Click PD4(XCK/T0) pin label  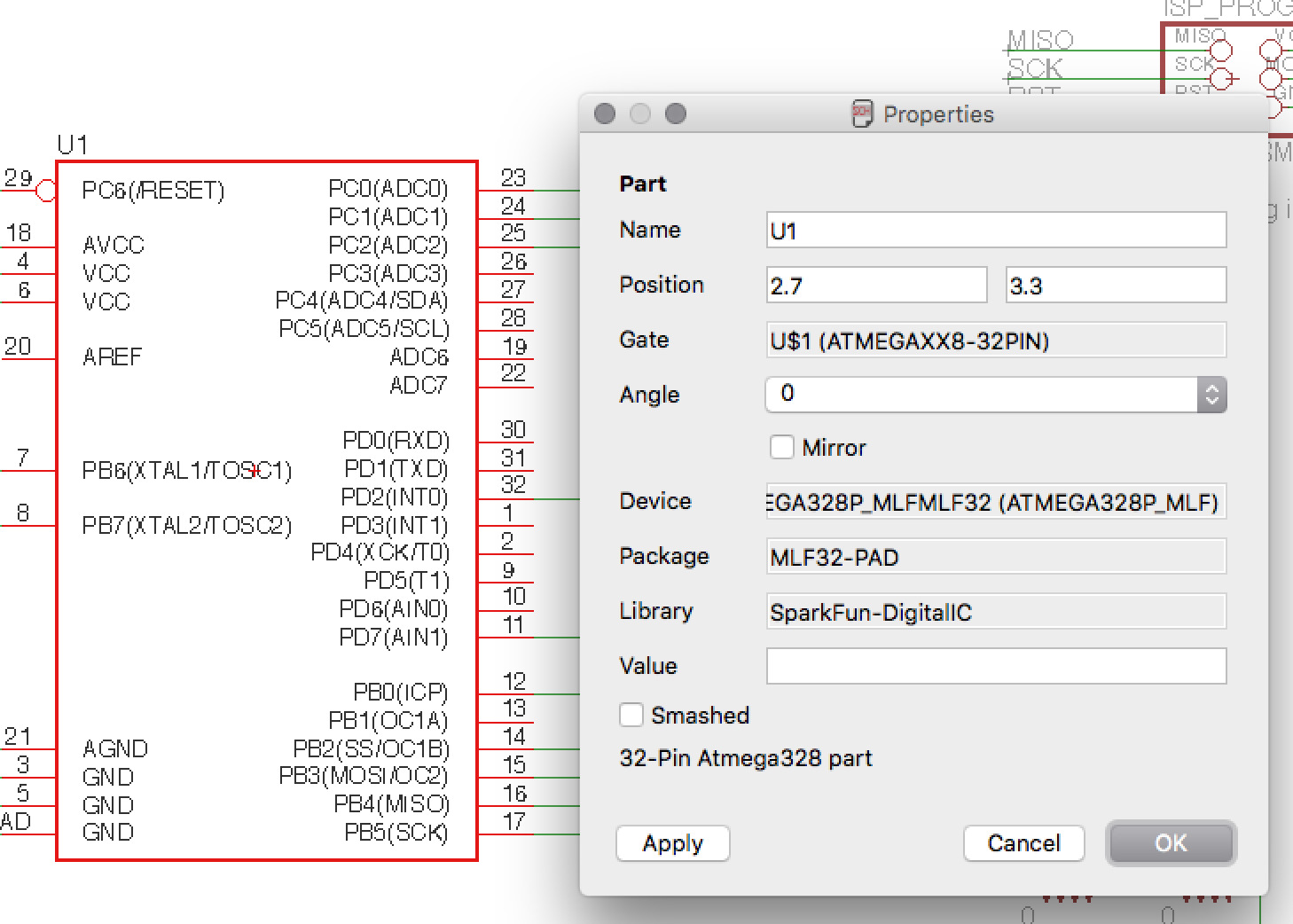(x=380, y=552)
